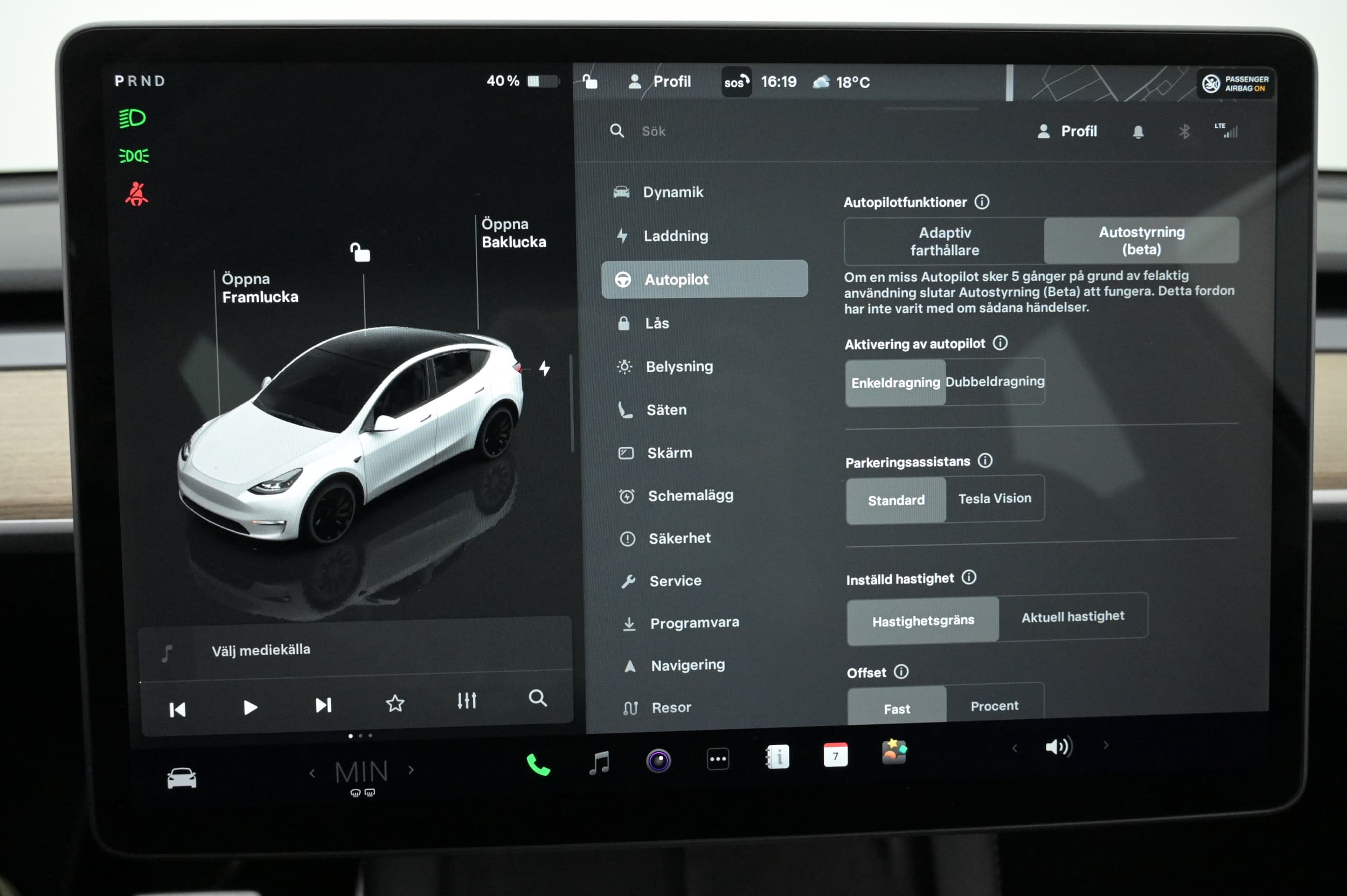Open the music app in the dock
The width and height of the screenshot is (1347, 896).
click(x=599, y=763)
